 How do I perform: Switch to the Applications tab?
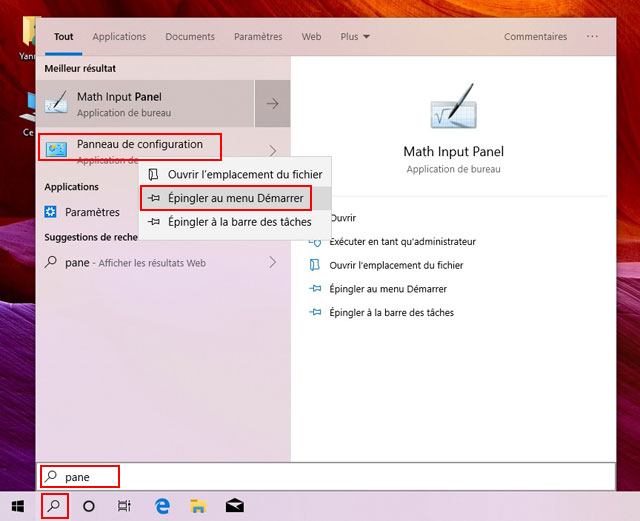click(x=119, y=37)
